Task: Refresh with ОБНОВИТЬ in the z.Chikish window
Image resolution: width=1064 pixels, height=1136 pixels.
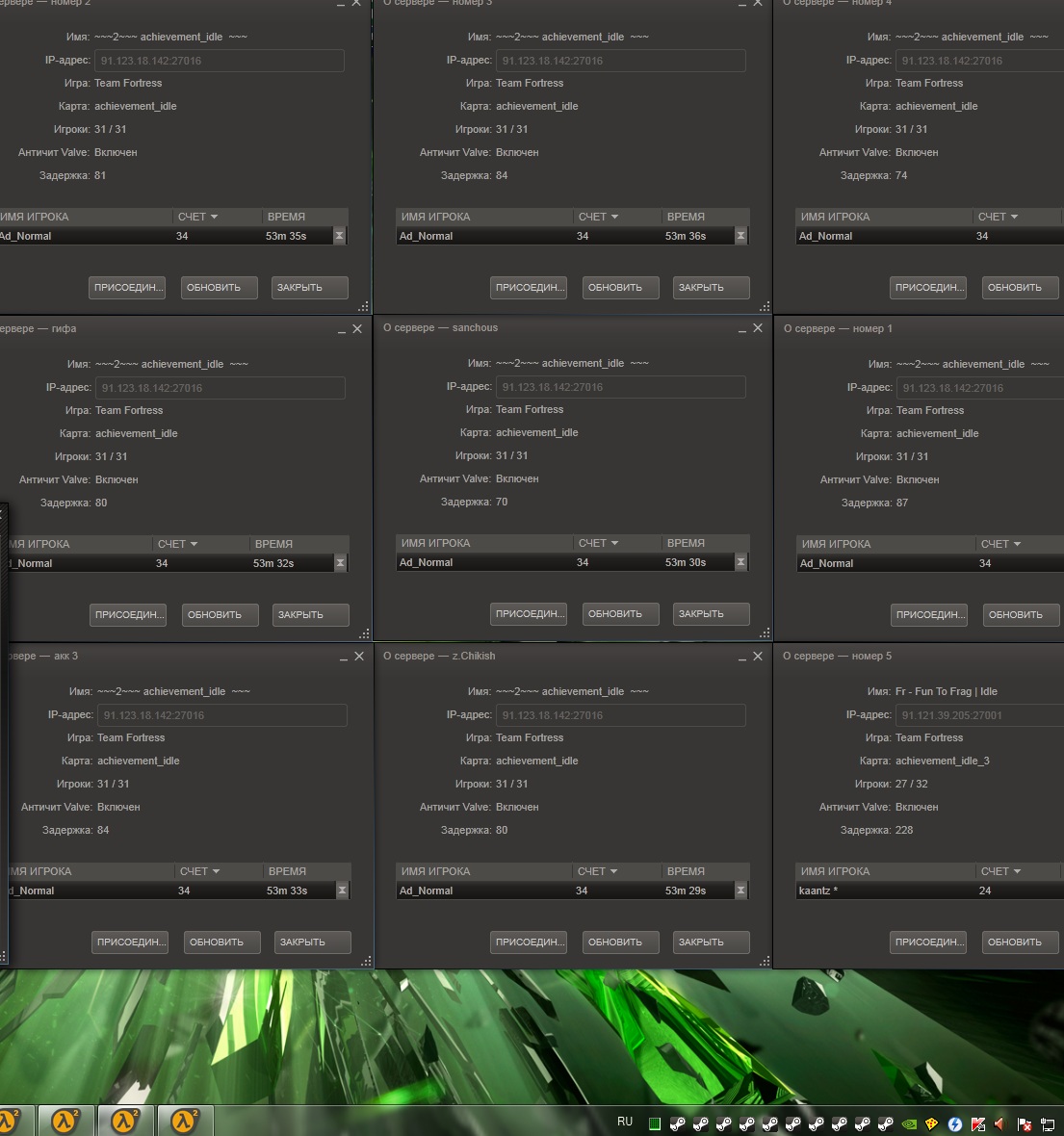Action: (621, 942)
